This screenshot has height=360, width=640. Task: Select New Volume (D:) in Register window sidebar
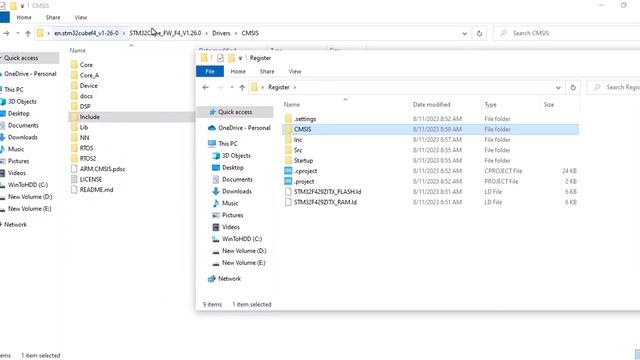point(244,251)
